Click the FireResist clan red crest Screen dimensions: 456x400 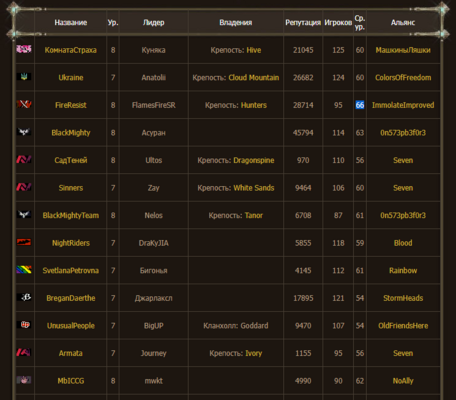tap(24, 104)
